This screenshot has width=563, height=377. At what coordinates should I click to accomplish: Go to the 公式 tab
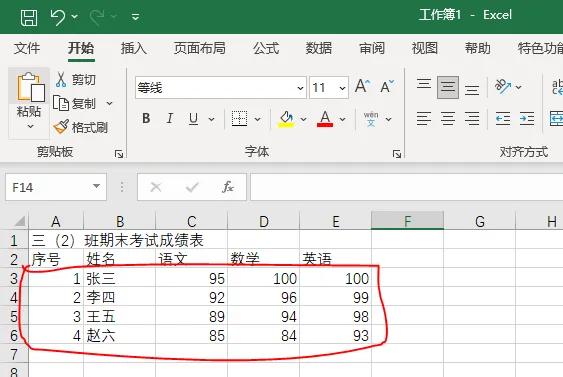point(266,48)
